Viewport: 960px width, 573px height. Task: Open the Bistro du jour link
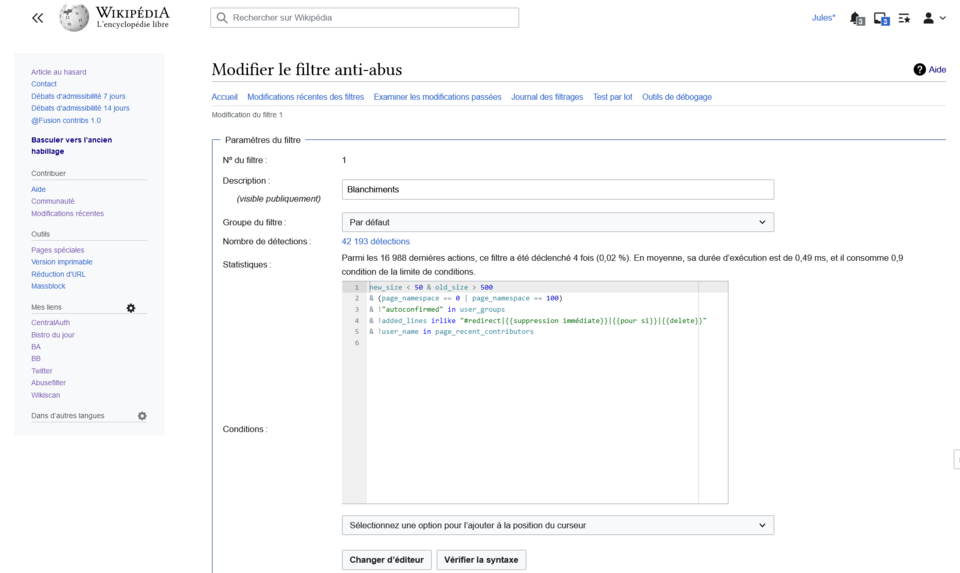(53, 334)
